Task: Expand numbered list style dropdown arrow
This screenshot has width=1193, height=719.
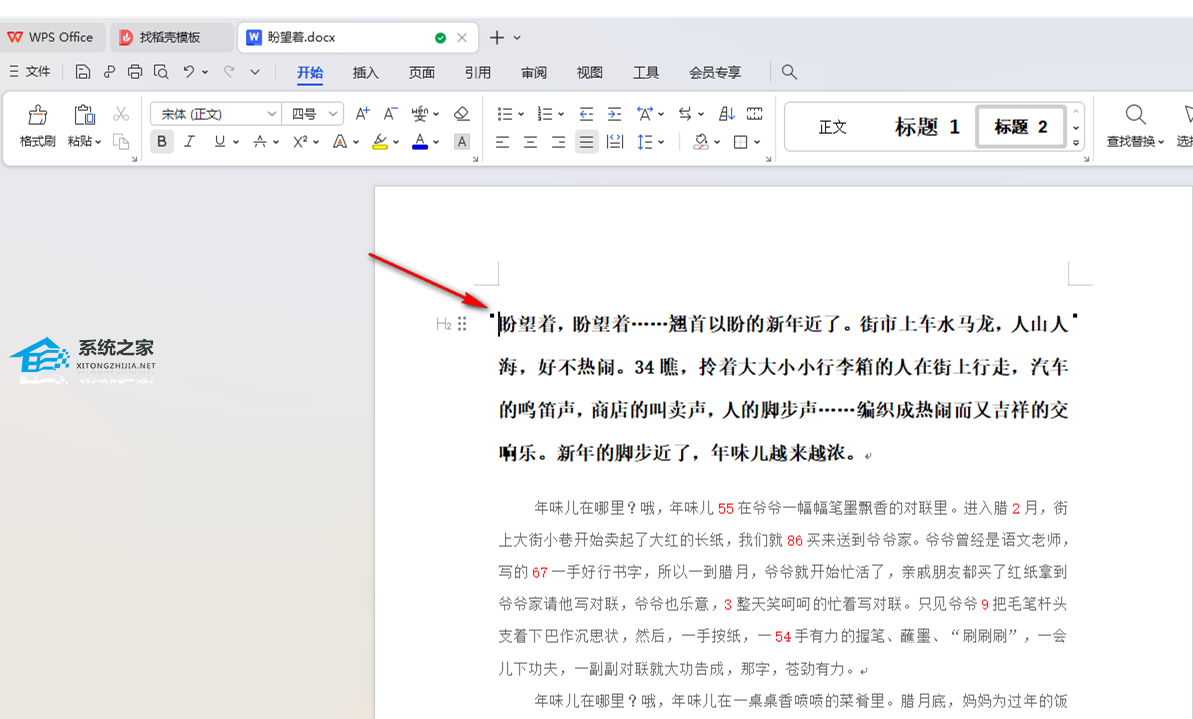Action: pos(561,114)
